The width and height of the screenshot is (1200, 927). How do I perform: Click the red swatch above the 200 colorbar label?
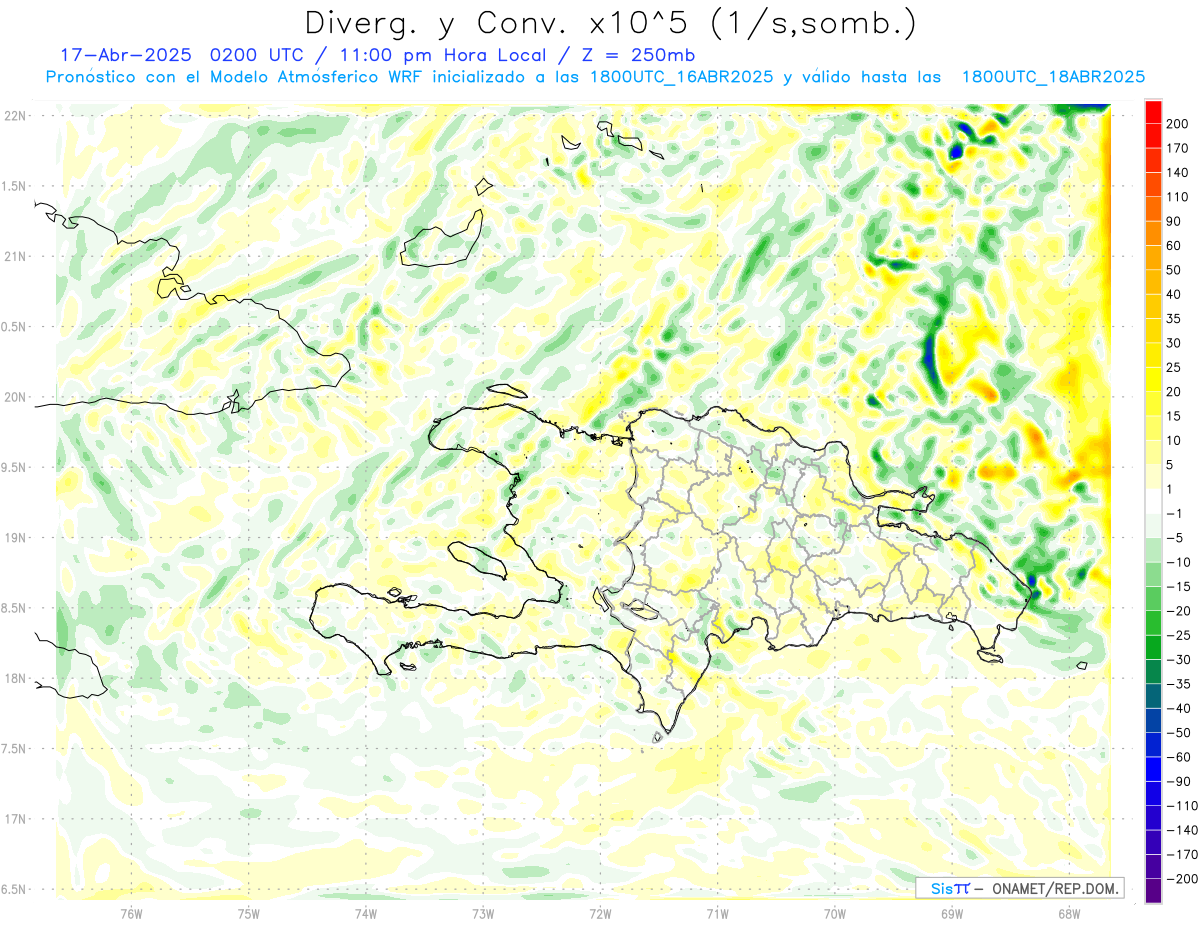[x=1153, y=112]
